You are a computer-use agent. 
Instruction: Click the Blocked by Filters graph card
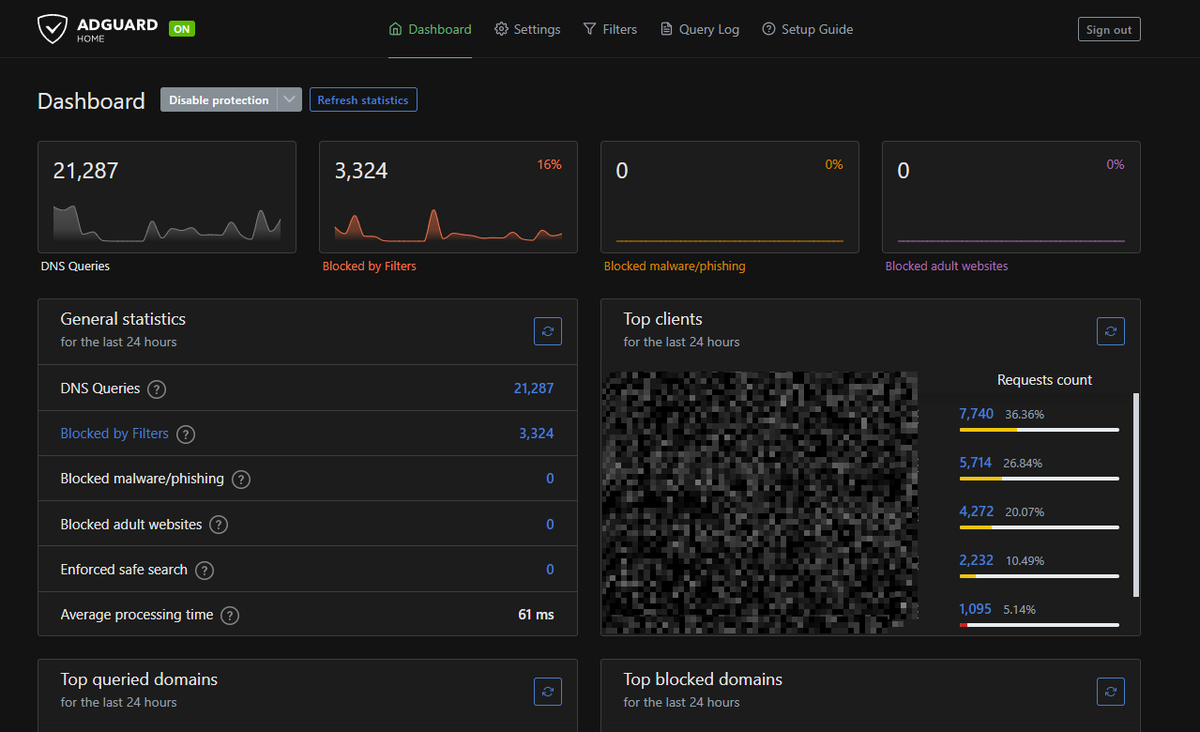(448, 197)
